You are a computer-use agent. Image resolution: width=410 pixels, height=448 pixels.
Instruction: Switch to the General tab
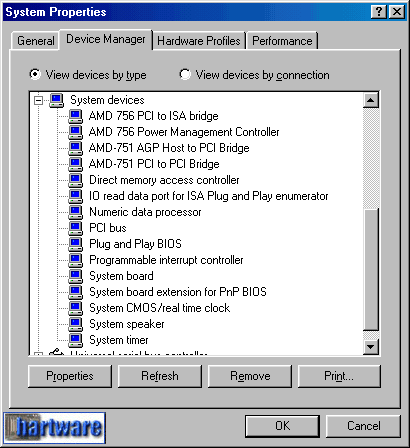(36, 41)
